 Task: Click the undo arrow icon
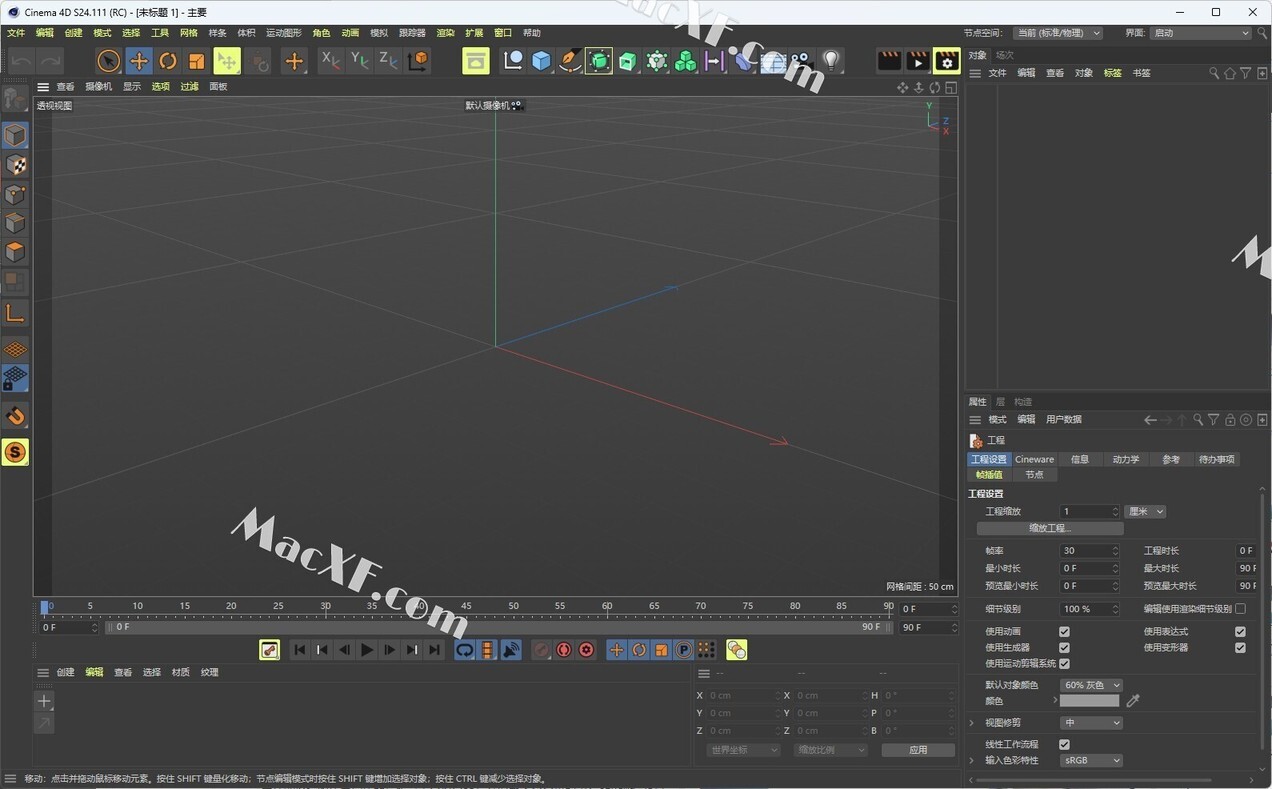[22, 61]
